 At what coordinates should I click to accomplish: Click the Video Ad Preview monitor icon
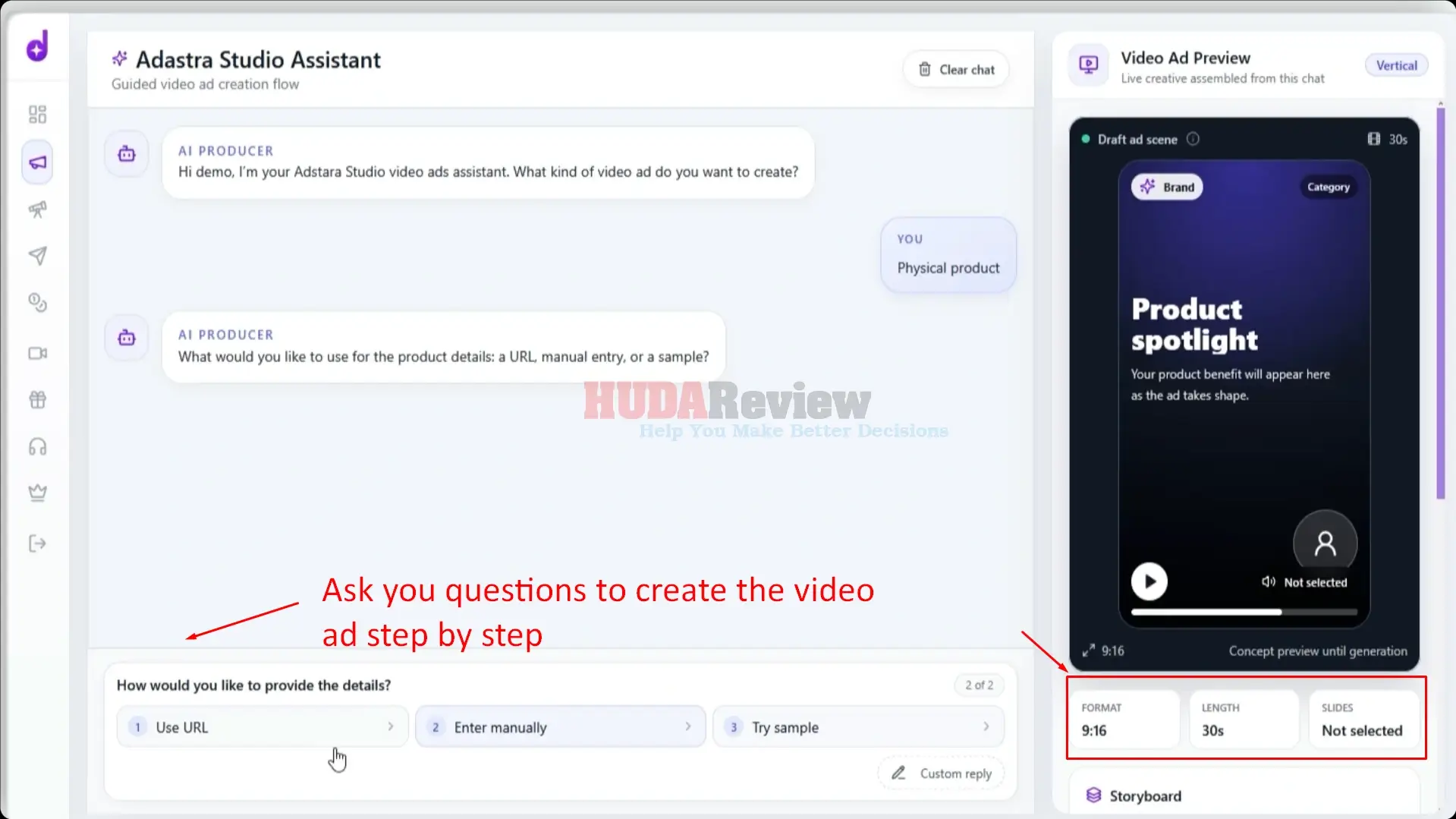coord(1088,65)
